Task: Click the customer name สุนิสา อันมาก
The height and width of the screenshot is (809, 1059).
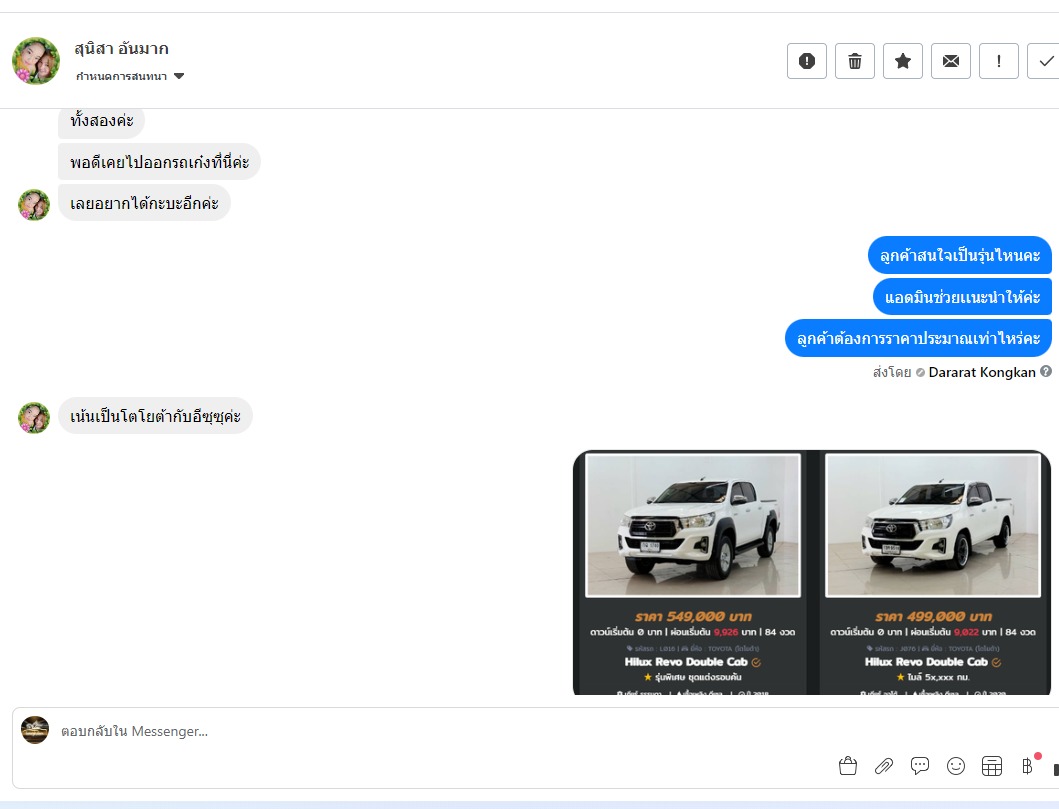Action: (x=121, y=49)
